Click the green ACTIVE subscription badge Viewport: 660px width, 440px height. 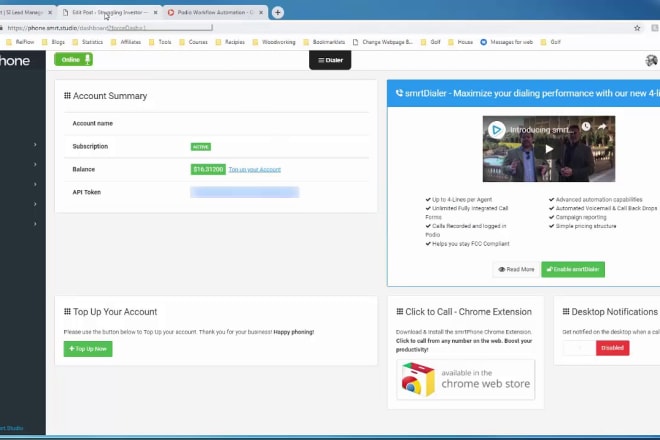click(201, 147)
